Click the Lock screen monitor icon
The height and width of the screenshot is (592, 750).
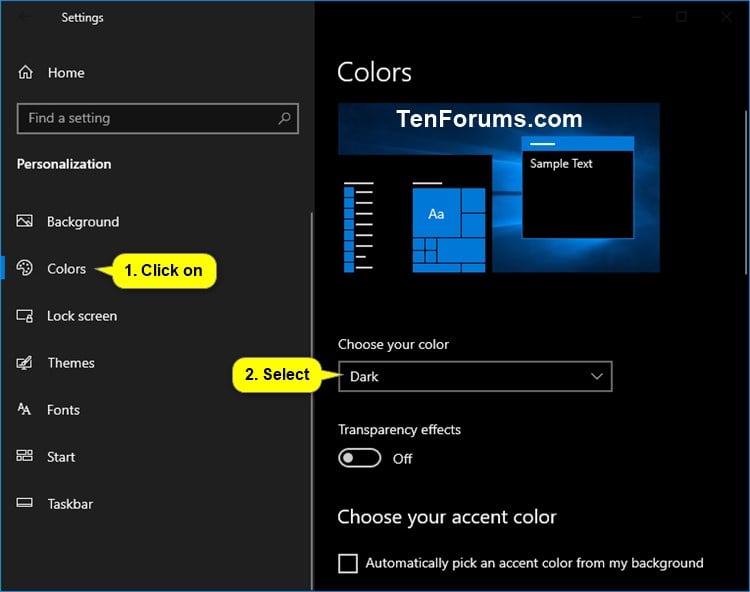24,316
